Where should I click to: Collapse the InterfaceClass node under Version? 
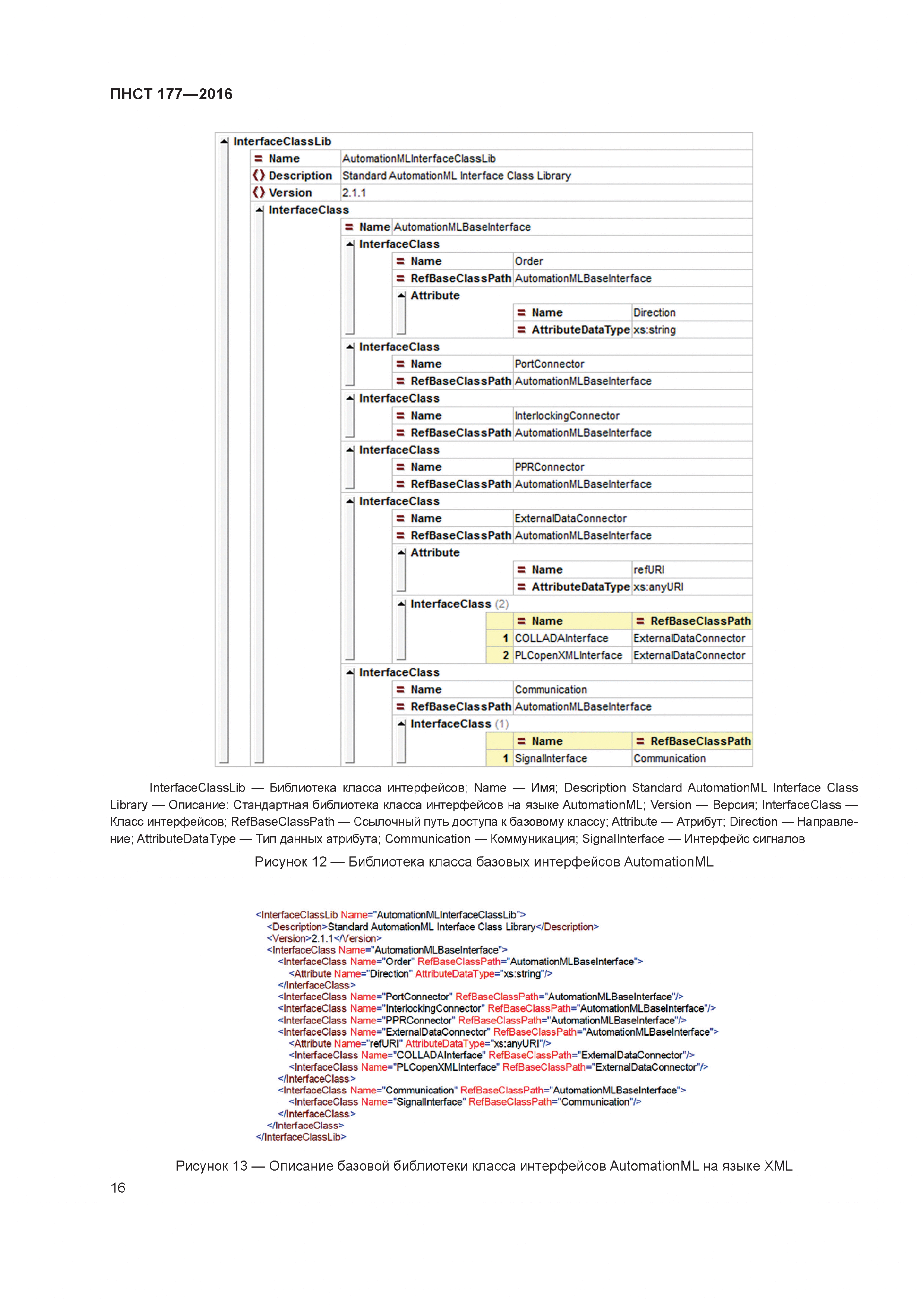pyautogui.click(x=259, y=210)
